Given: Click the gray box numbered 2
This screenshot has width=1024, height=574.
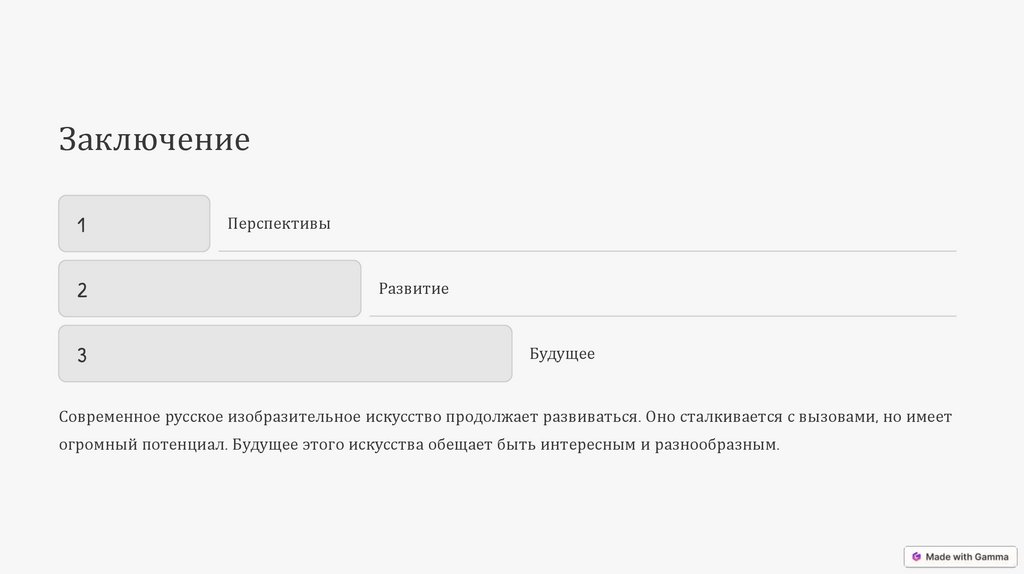Looking at the screenshot, I should [x=209, y=289].
